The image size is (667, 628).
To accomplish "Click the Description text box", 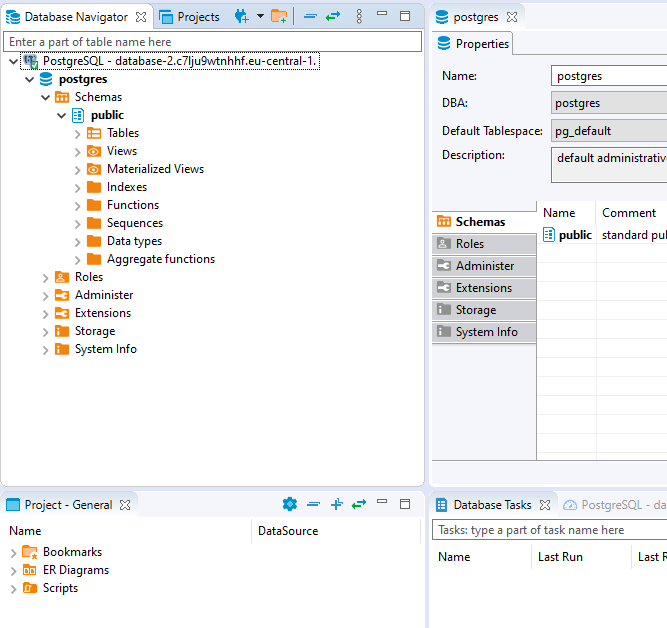I will 609,165.
